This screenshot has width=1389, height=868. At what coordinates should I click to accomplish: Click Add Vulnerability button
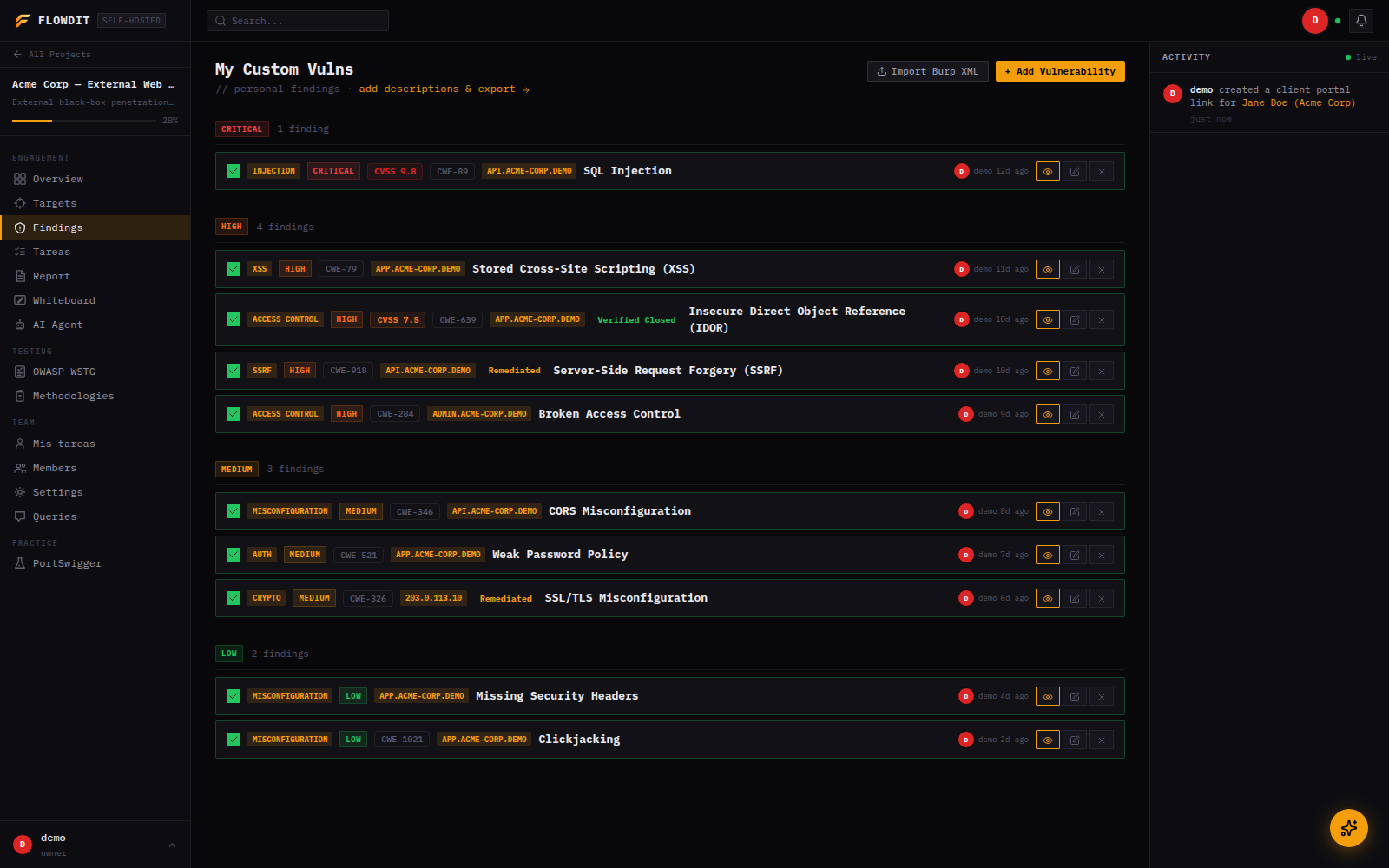(1060, 71)
